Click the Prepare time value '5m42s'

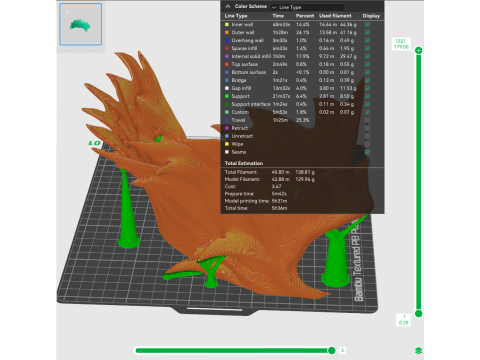click(279, 194)
